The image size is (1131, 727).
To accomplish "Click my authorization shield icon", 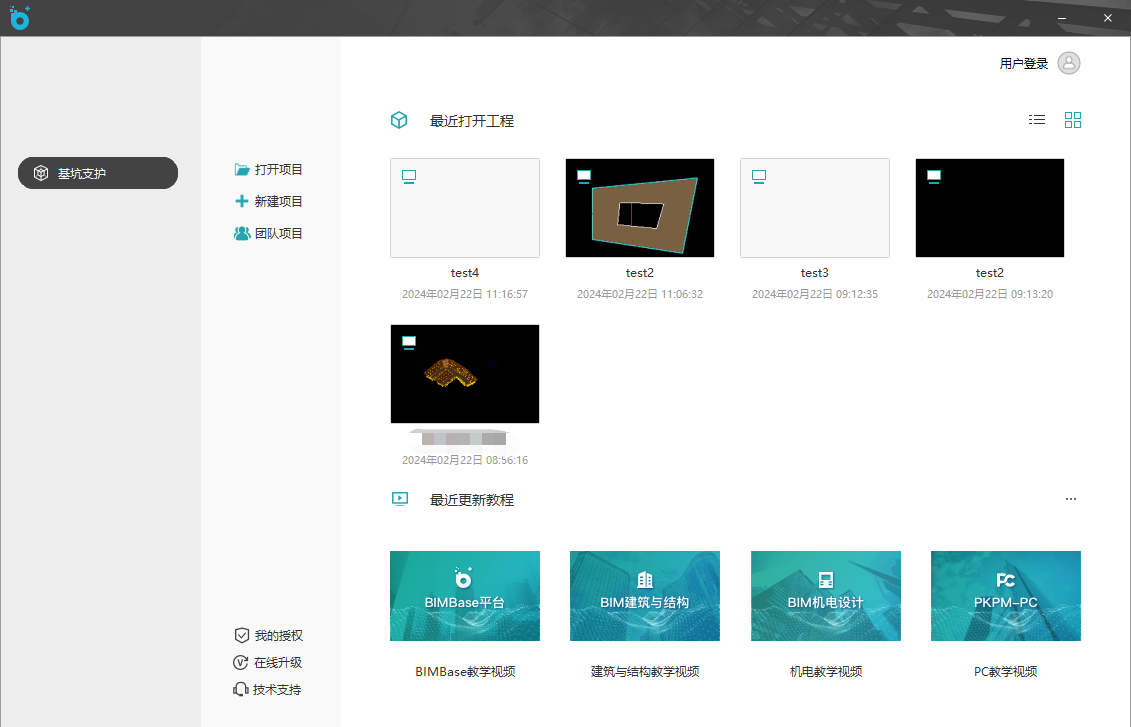I will pyautogui.click(x=241, y=636).
